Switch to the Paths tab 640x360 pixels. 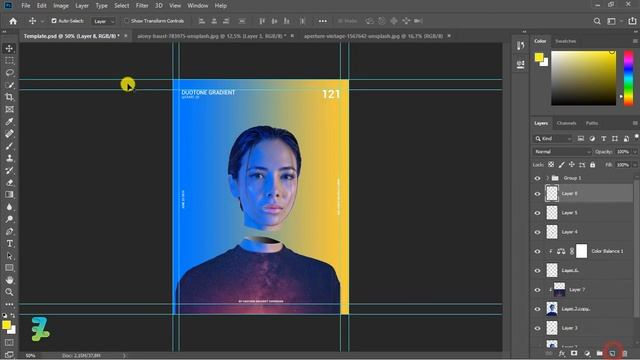[591, 123]
